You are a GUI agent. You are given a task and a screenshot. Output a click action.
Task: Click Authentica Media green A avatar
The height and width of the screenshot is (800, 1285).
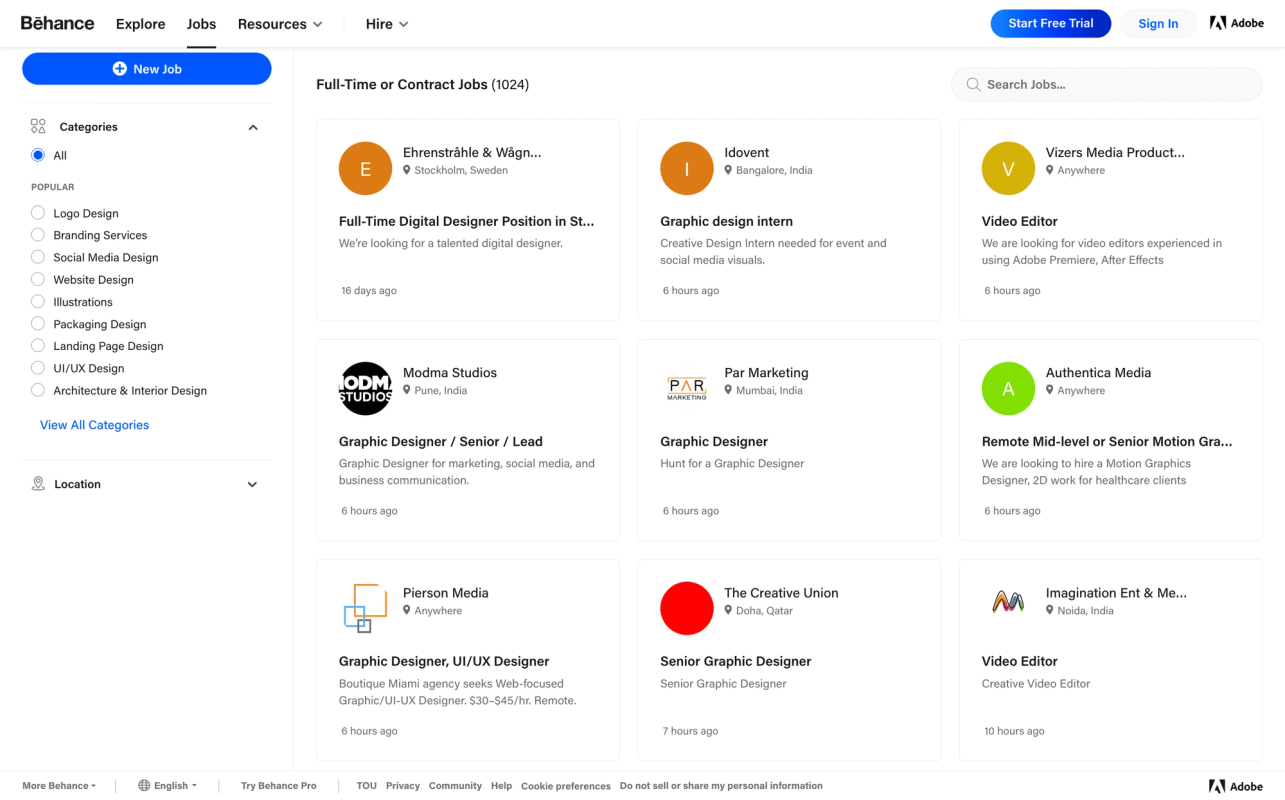pos(1008,388)
